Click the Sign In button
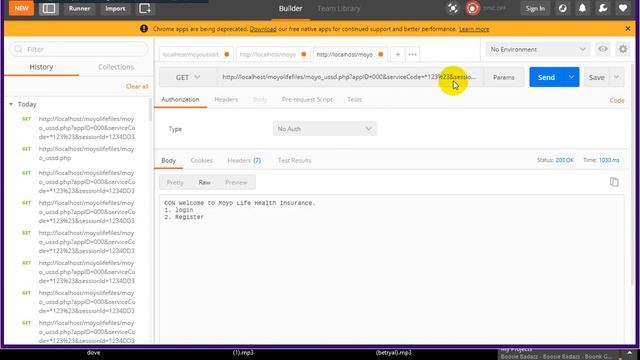This screenshot has width=640, height=360. click(x=535, y=9)
